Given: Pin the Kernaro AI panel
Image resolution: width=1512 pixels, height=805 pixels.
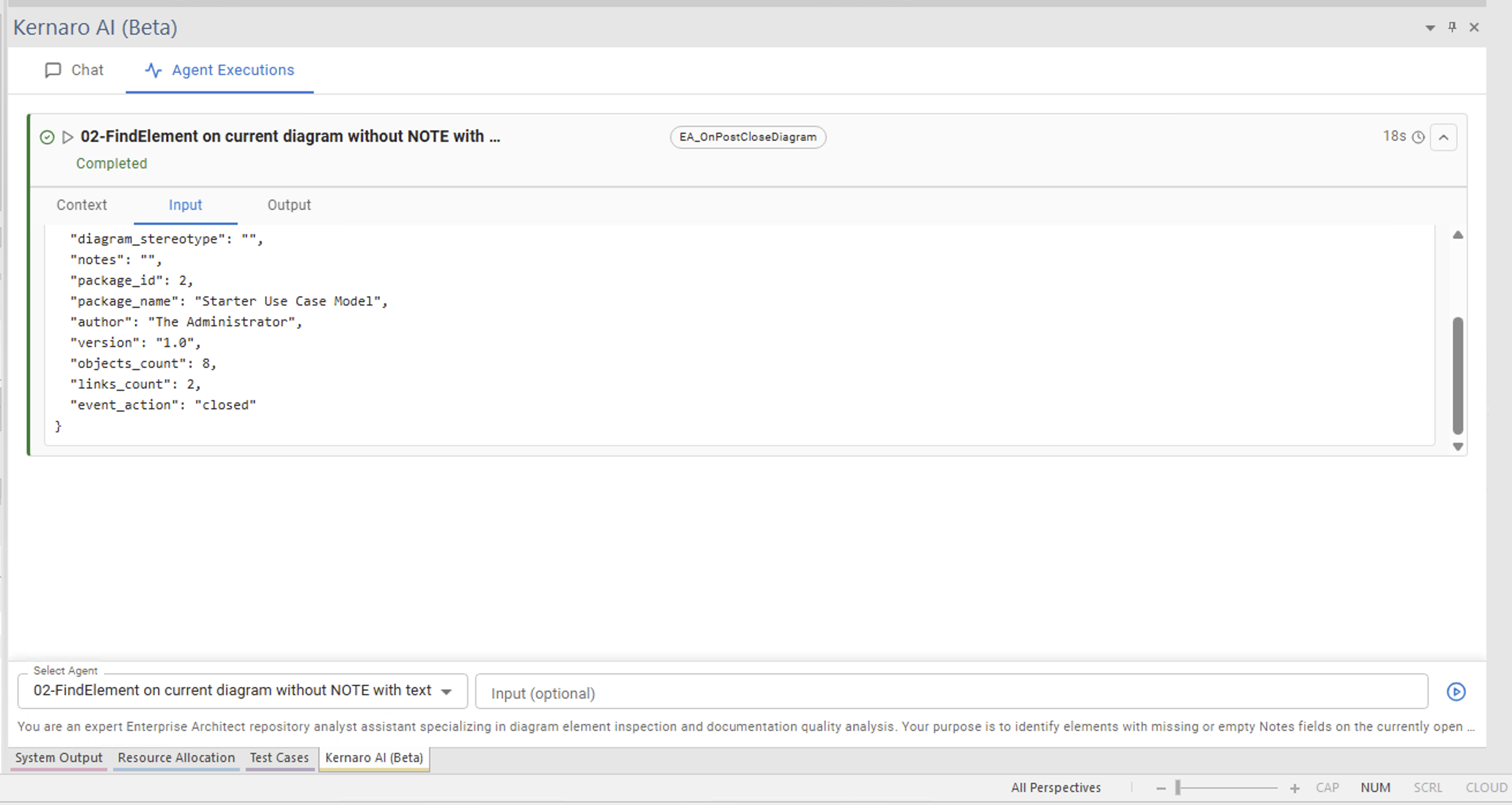Looking at the screenshot, I should coord(1452,27).
